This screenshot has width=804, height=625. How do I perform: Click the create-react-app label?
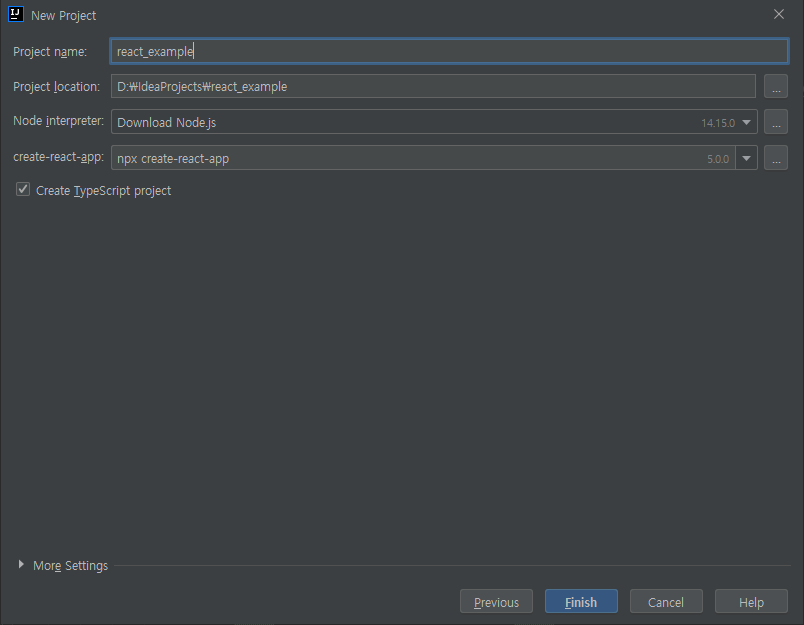pyautogui.click(x=58, y=157)
